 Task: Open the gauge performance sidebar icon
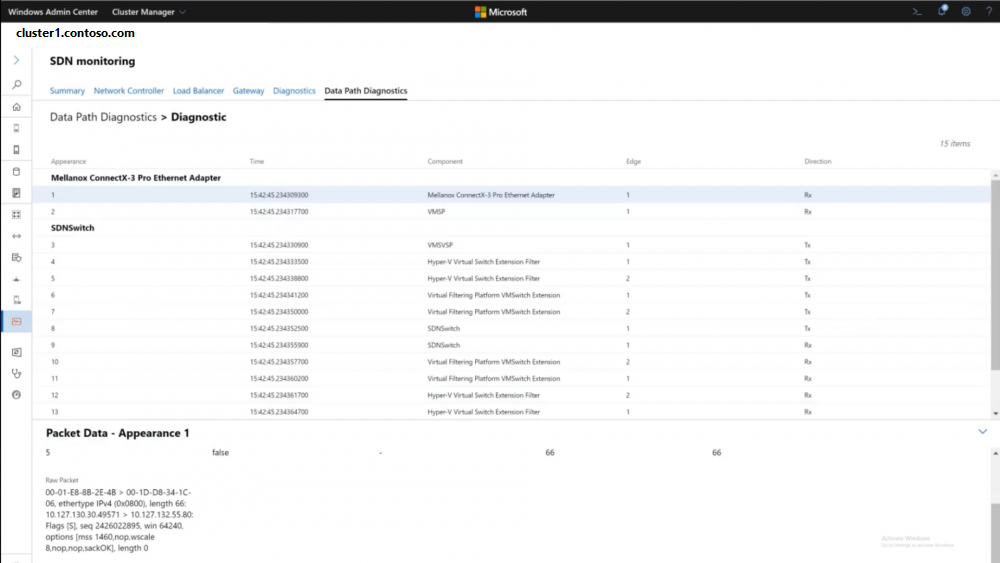[17, 395]
